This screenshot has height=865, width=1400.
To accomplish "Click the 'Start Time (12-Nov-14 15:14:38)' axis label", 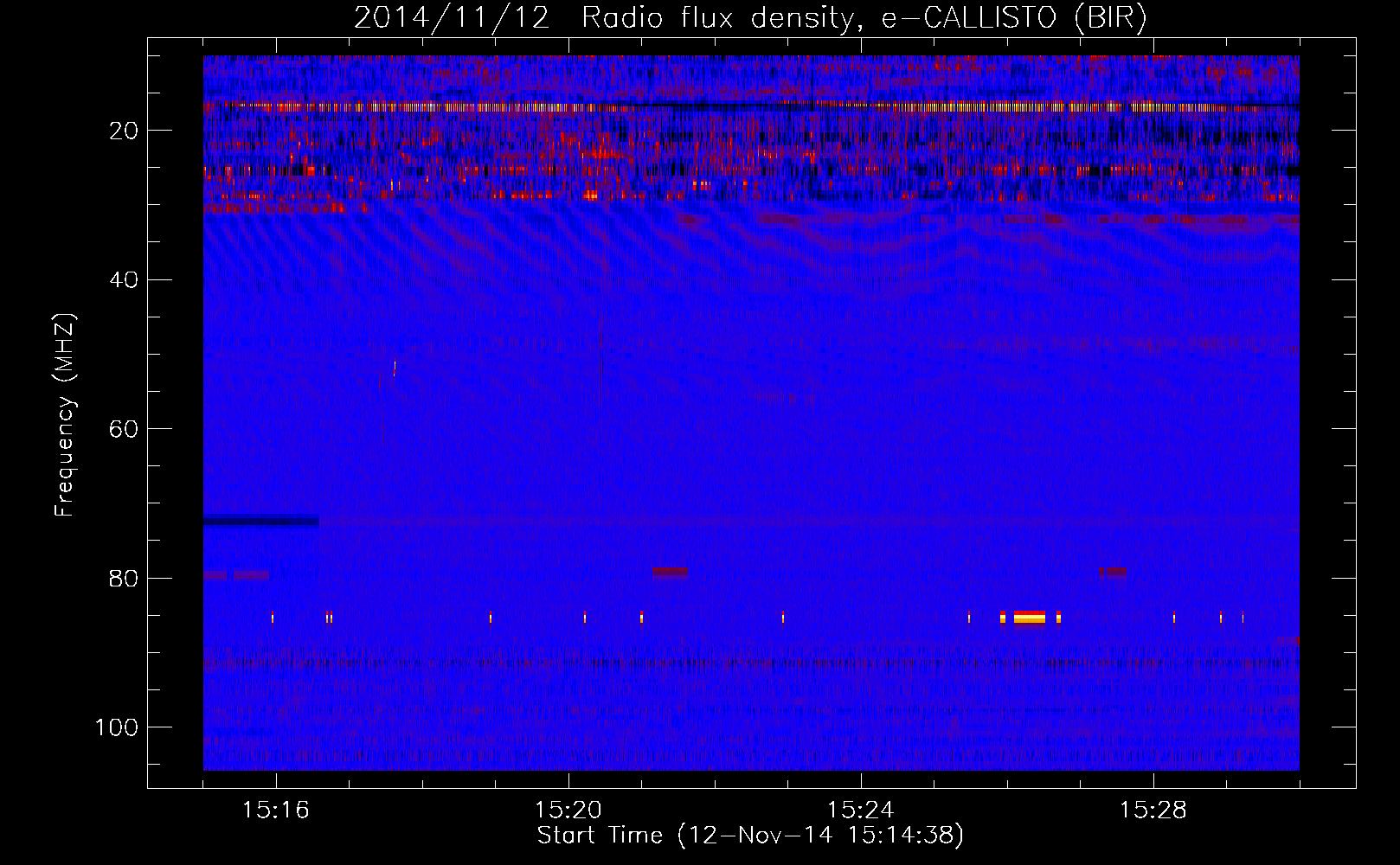I will (x=750, y=836).
